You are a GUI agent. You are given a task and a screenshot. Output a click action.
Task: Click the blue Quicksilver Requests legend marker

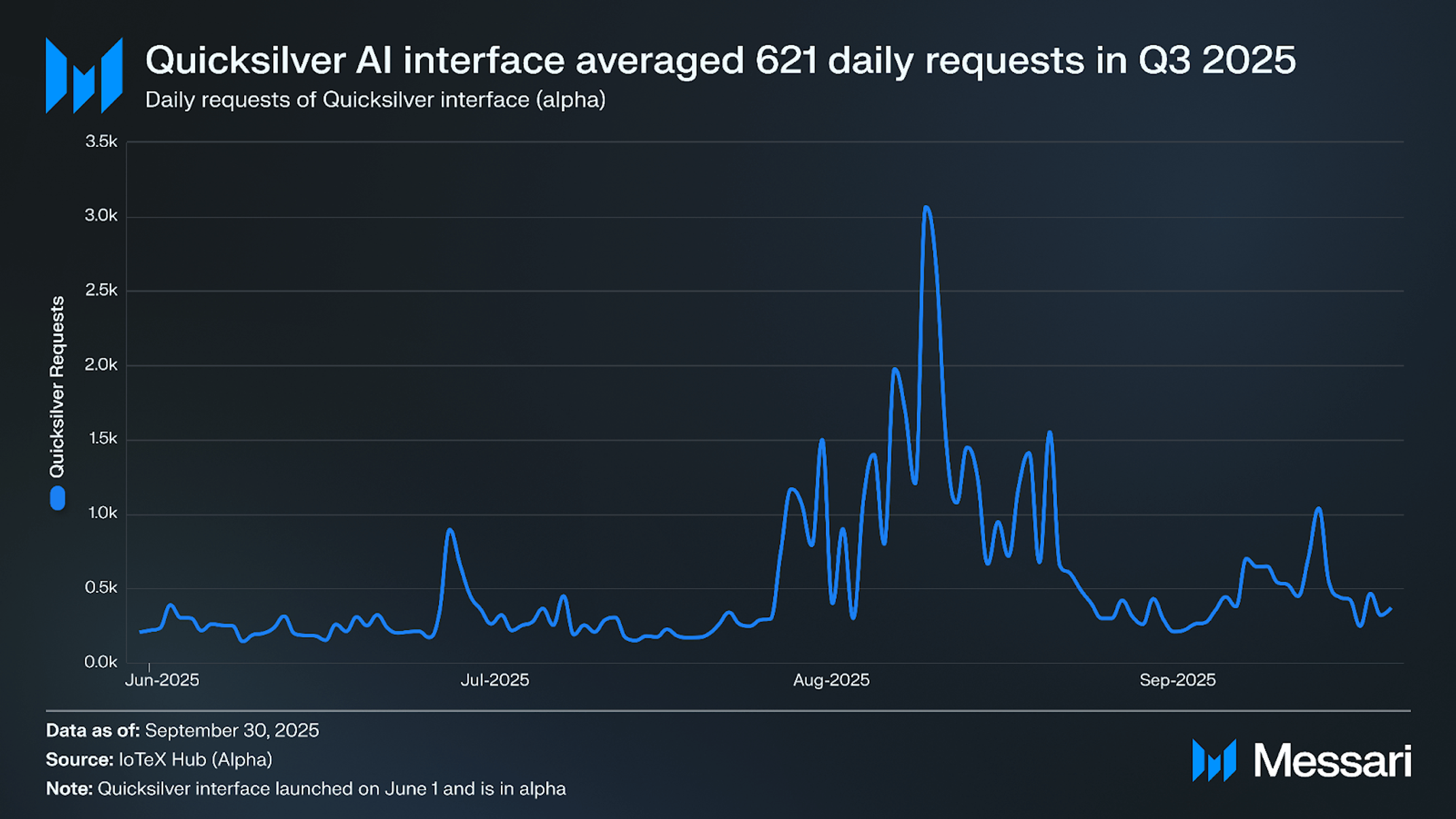point(58,498)
